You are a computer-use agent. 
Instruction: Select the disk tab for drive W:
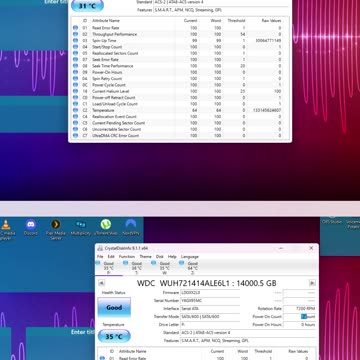coord(165,268)
